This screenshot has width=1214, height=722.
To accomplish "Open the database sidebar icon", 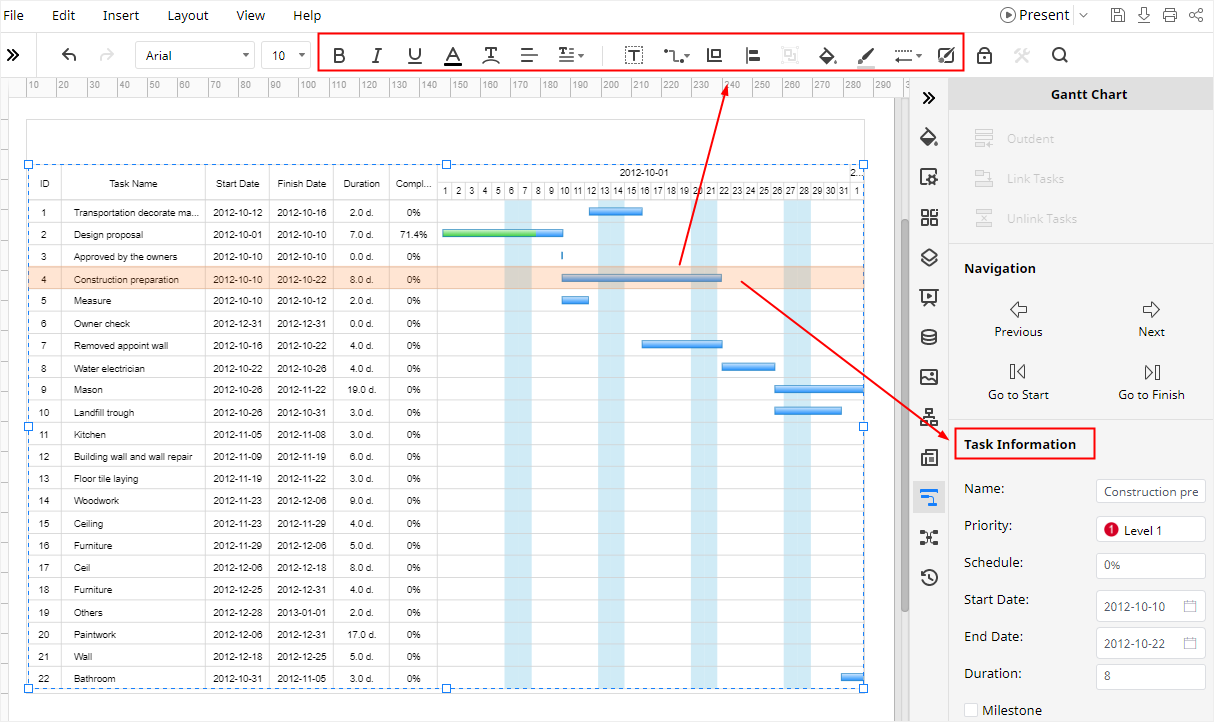I will click(929, 337).
